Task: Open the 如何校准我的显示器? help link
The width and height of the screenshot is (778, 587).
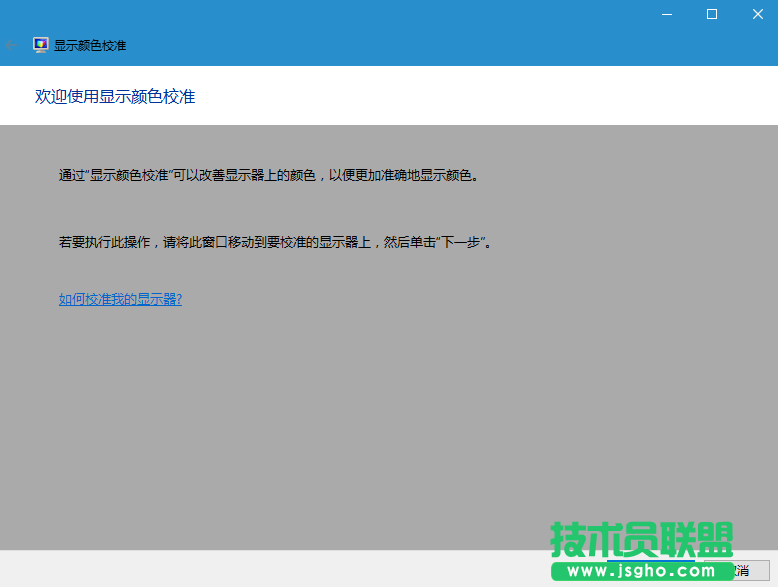Action: 120,299
